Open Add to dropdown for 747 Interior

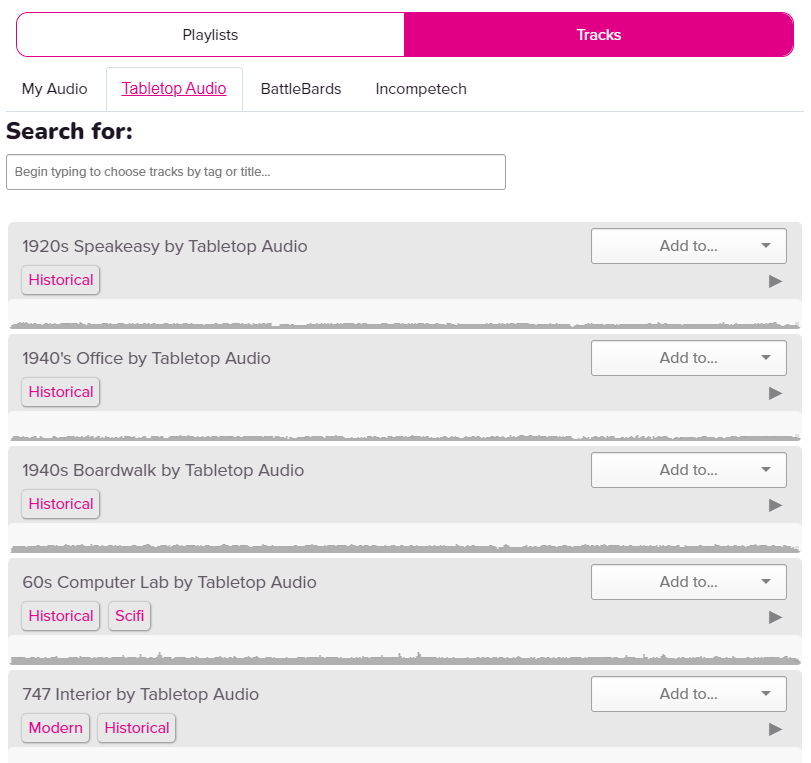pyautogui.click(x=688, y=694)
